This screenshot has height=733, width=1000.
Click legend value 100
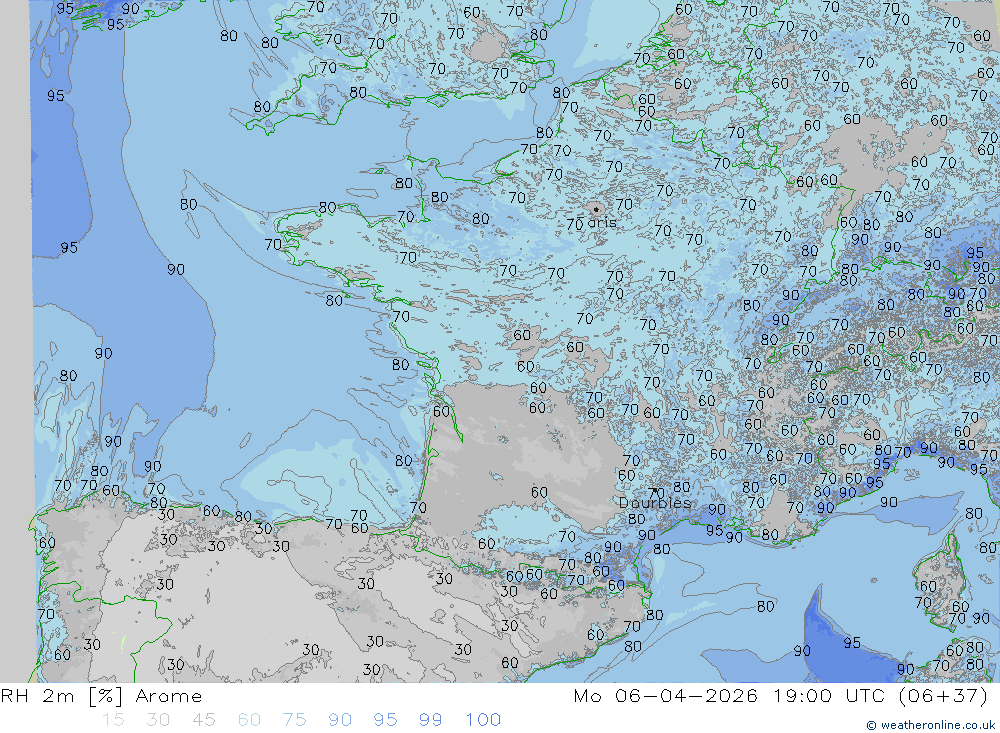point(483,720)
